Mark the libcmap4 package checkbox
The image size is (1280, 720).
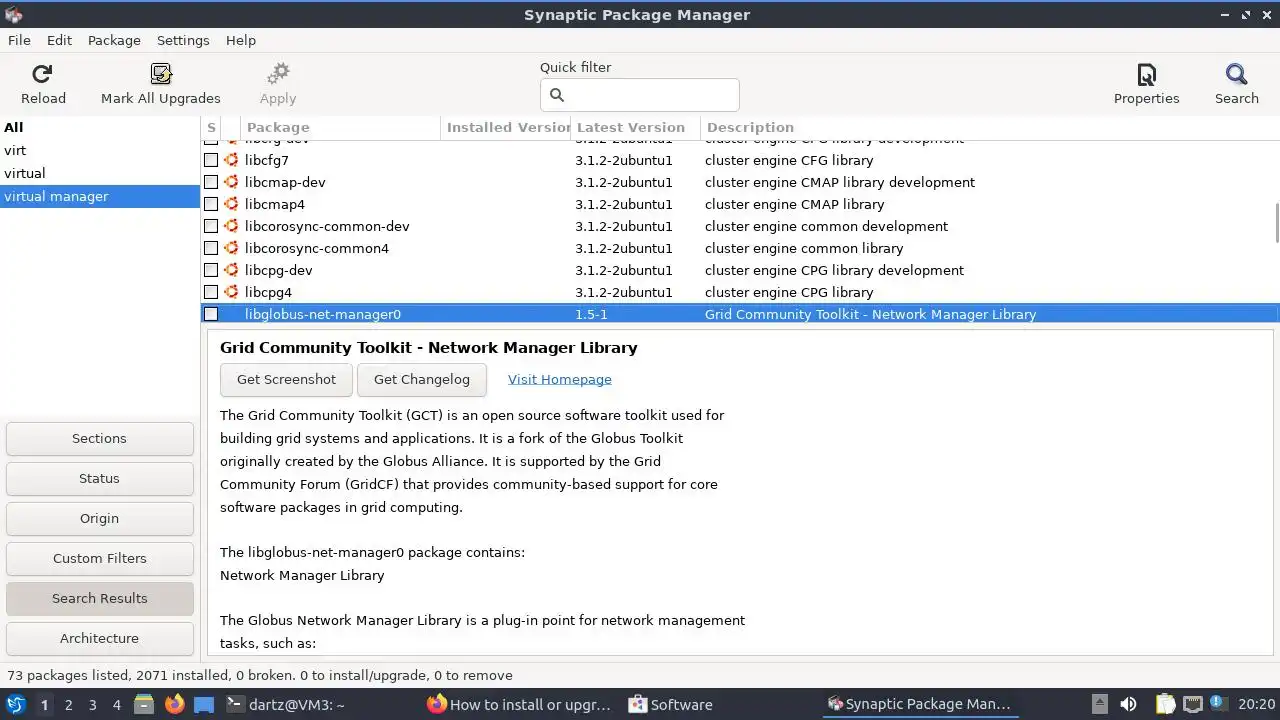pyautogui.click(x=211, y=204)
